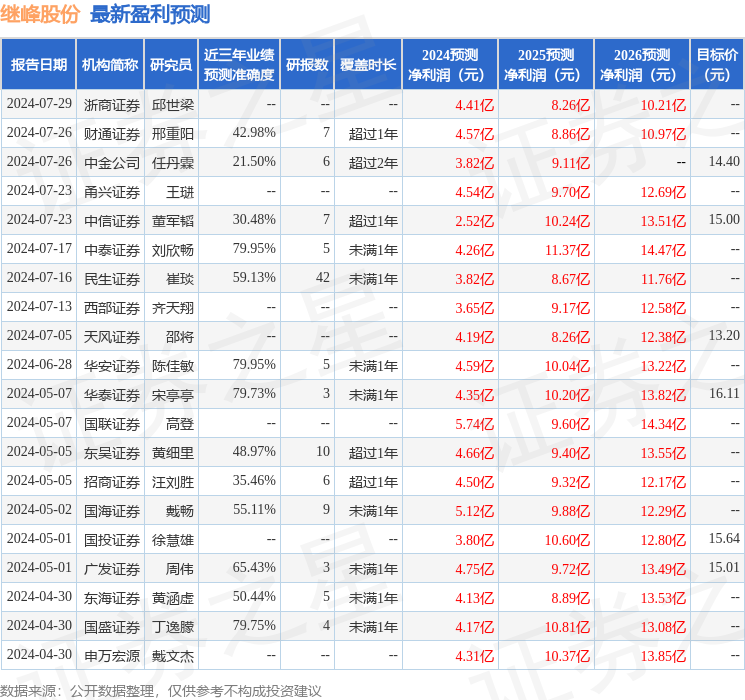
Task: Click the 研报数 column header
Action: point(307,64)
